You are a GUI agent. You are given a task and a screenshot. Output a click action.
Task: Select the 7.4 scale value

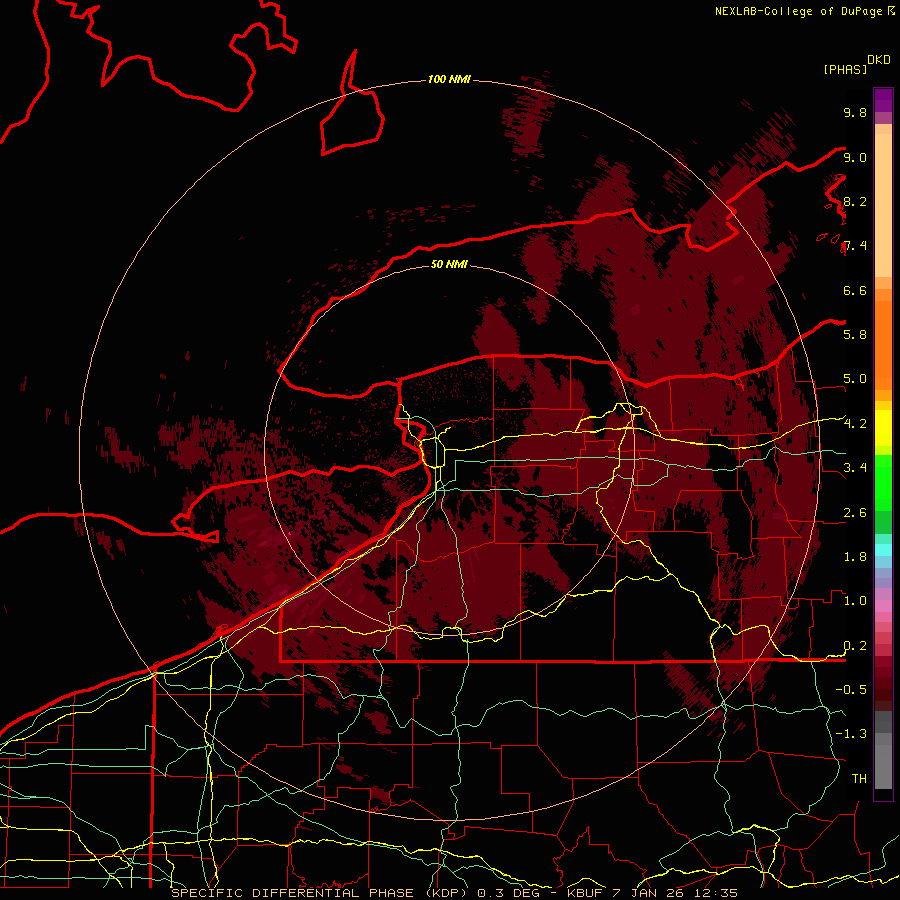(855, 246)
